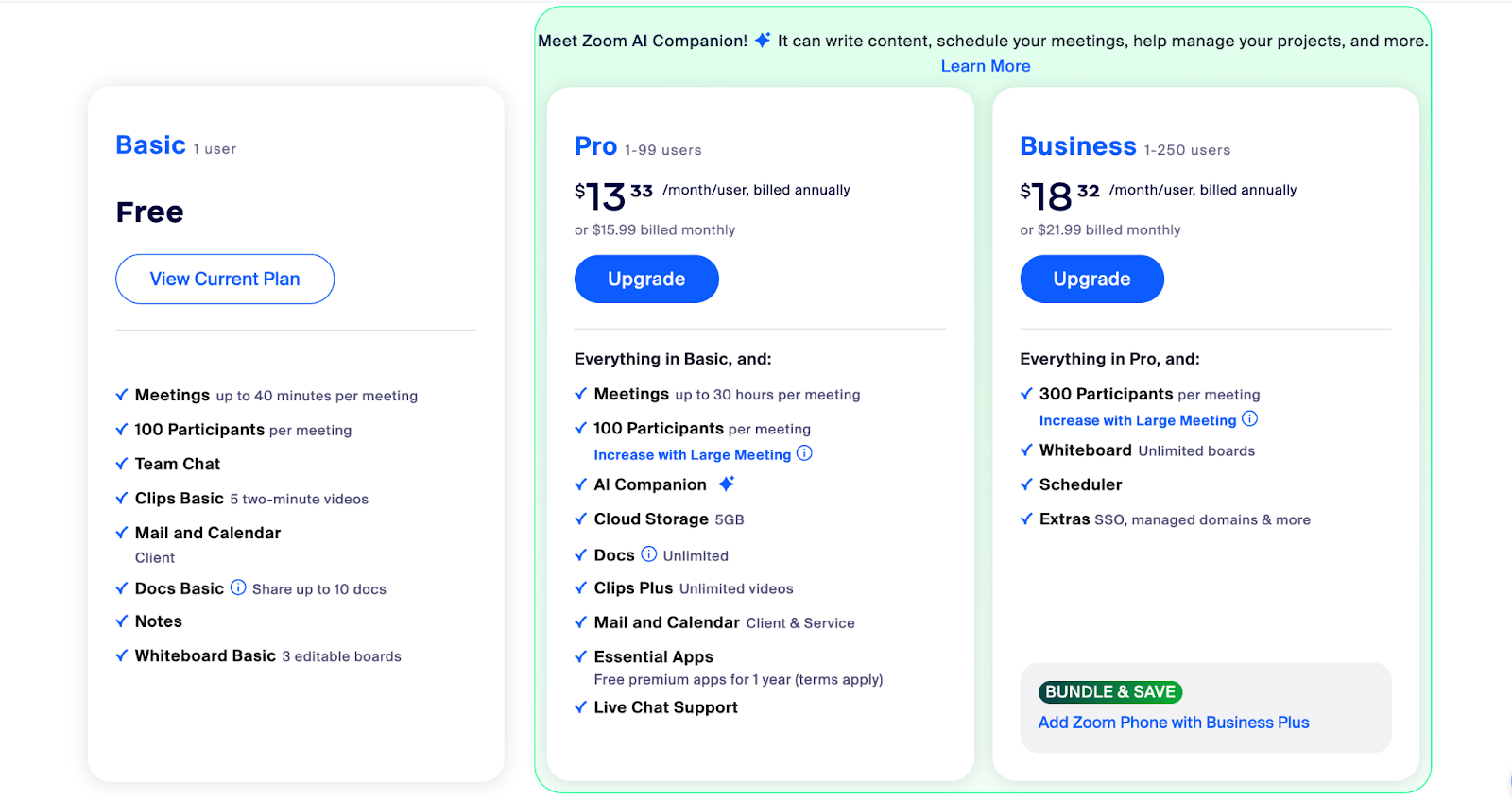Click Add Zoom Phone with Business Plus
The width and height of the screenshot is (1512, 799).
(1174, 722)
